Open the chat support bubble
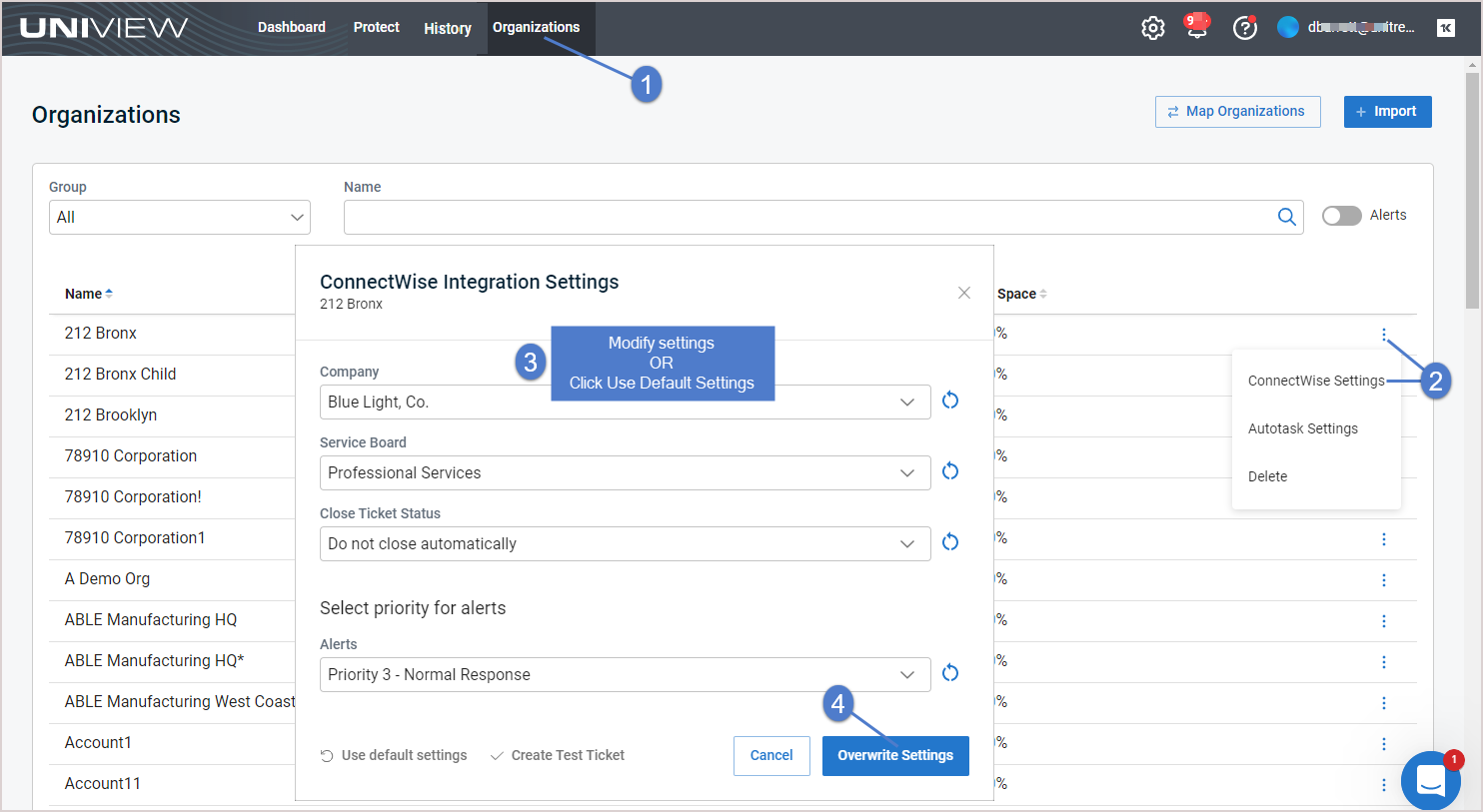The width and height of the screenshot is (1483, 812). [x=1431, y=780]
